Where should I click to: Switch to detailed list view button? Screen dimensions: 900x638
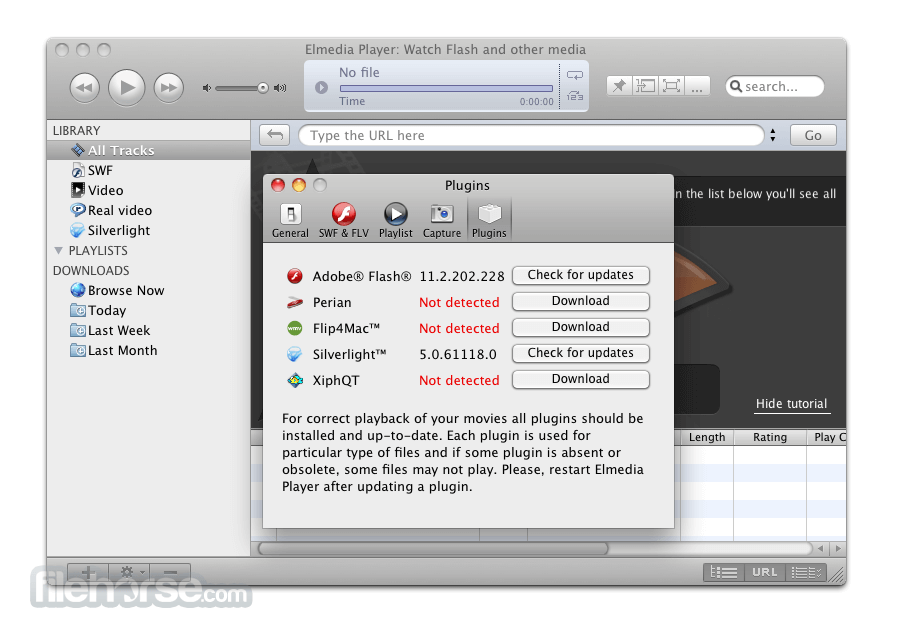coord(806,572)
